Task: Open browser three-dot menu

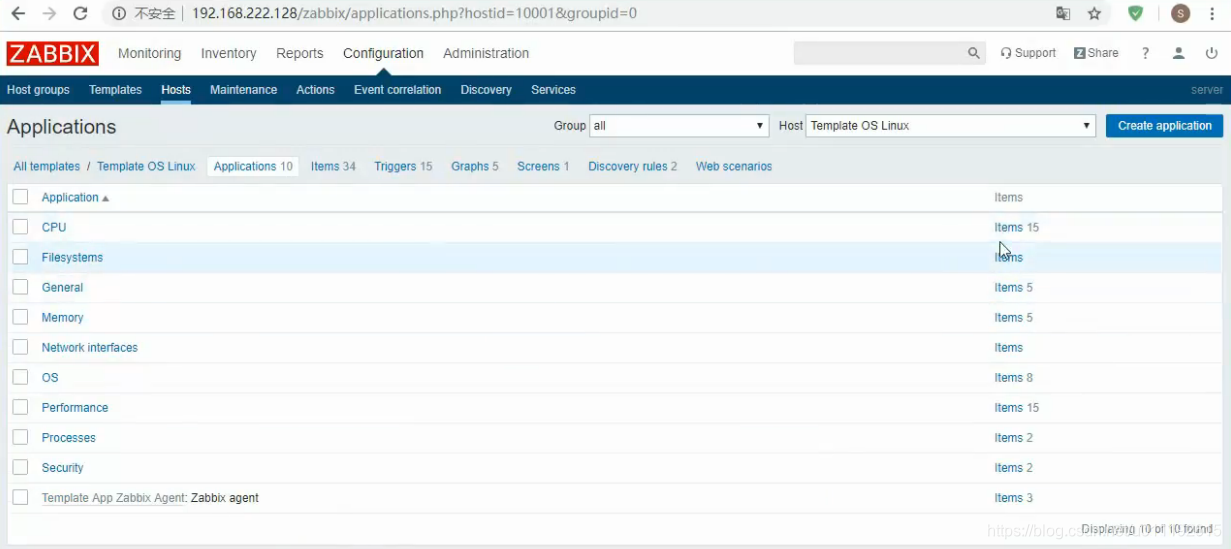Action: pyautogui.click(x=1213, y=14)
